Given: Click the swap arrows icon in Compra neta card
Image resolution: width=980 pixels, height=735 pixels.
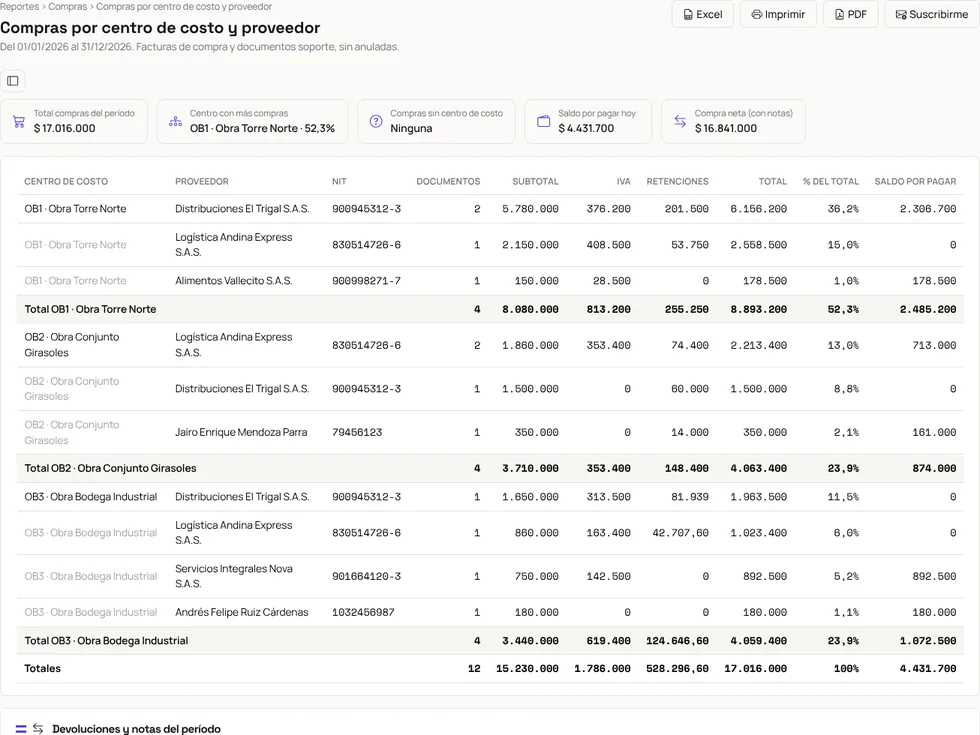Looking at the screenshot, I should pyautogui.click(x=680, y=121).
